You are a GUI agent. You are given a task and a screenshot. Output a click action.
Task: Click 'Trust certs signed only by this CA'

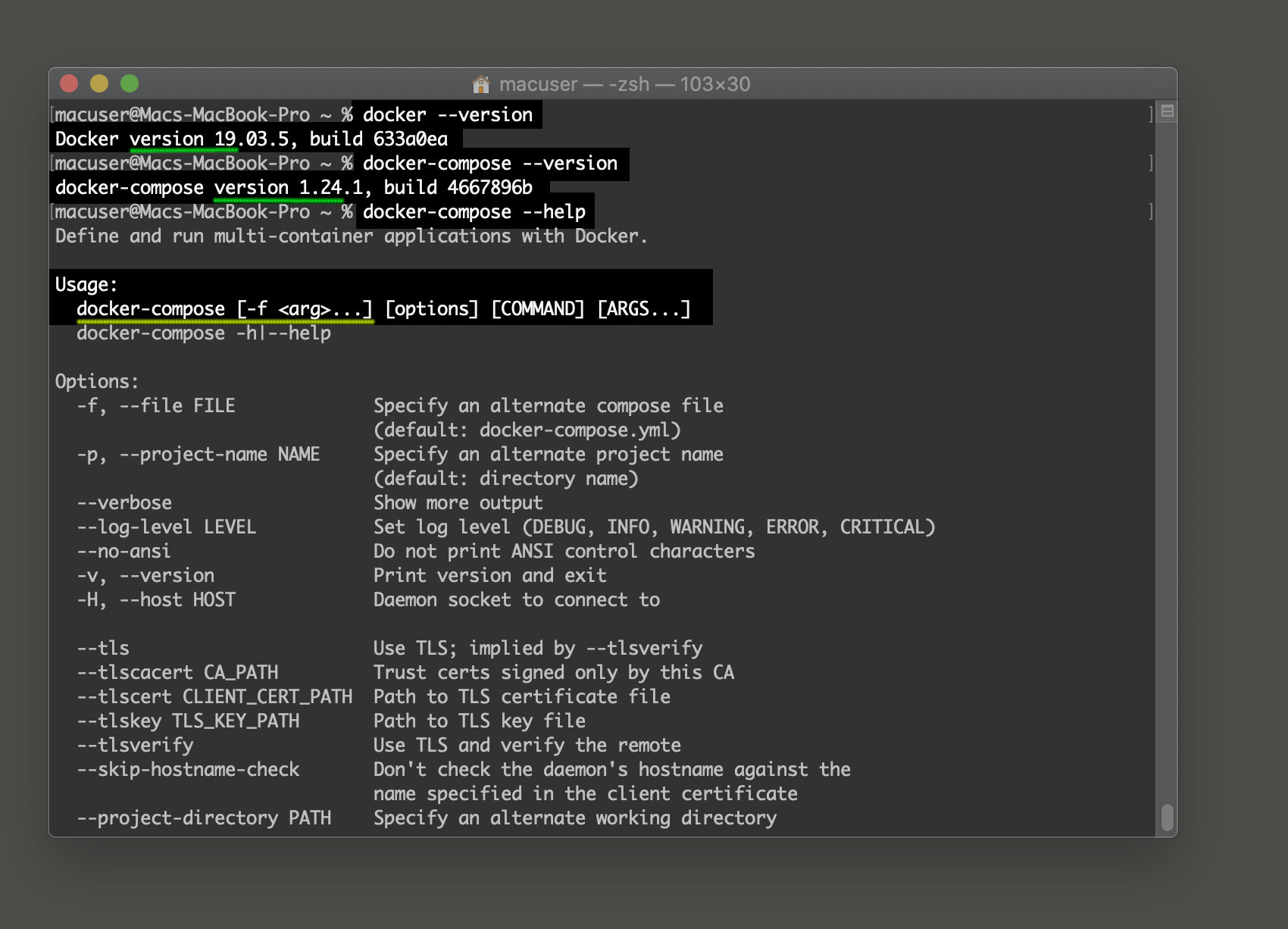pyautogui.click(x=554, y=673)
